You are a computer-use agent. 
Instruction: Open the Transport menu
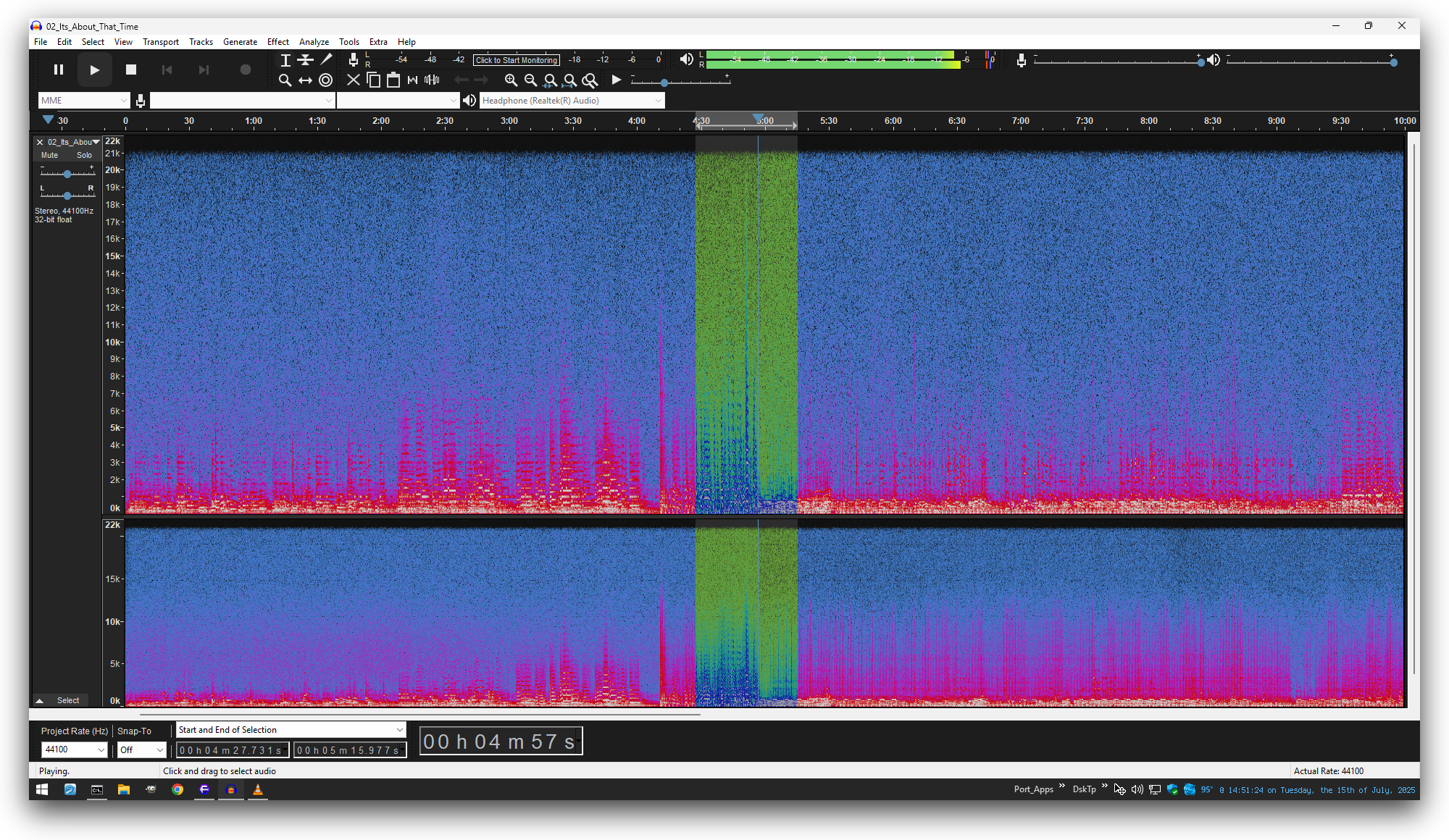(160, 42)
